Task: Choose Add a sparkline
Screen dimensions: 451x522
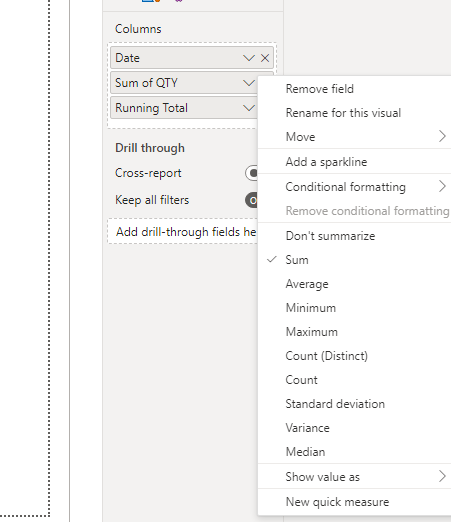Action: click(355, 162)
